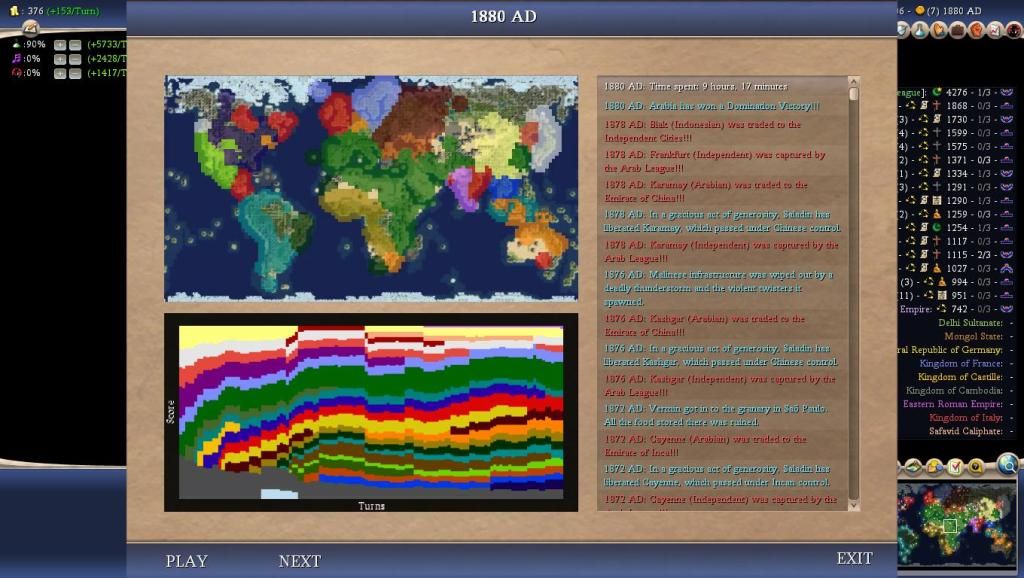Viewport: 1024px width, 578px height.
Task: Click the score-over-turns graph
Action: (371, 412)
